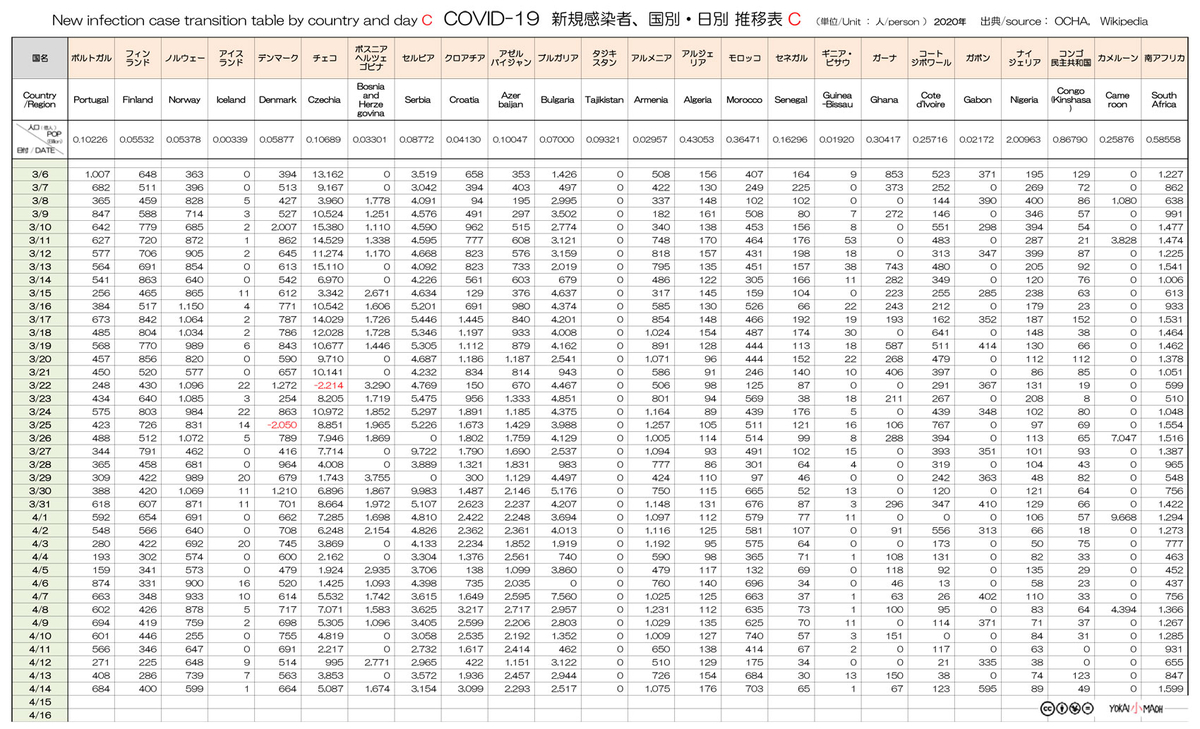This screenshot has width=1200, height=729.
Task: Select the Czechia column header
Action: 324,100
